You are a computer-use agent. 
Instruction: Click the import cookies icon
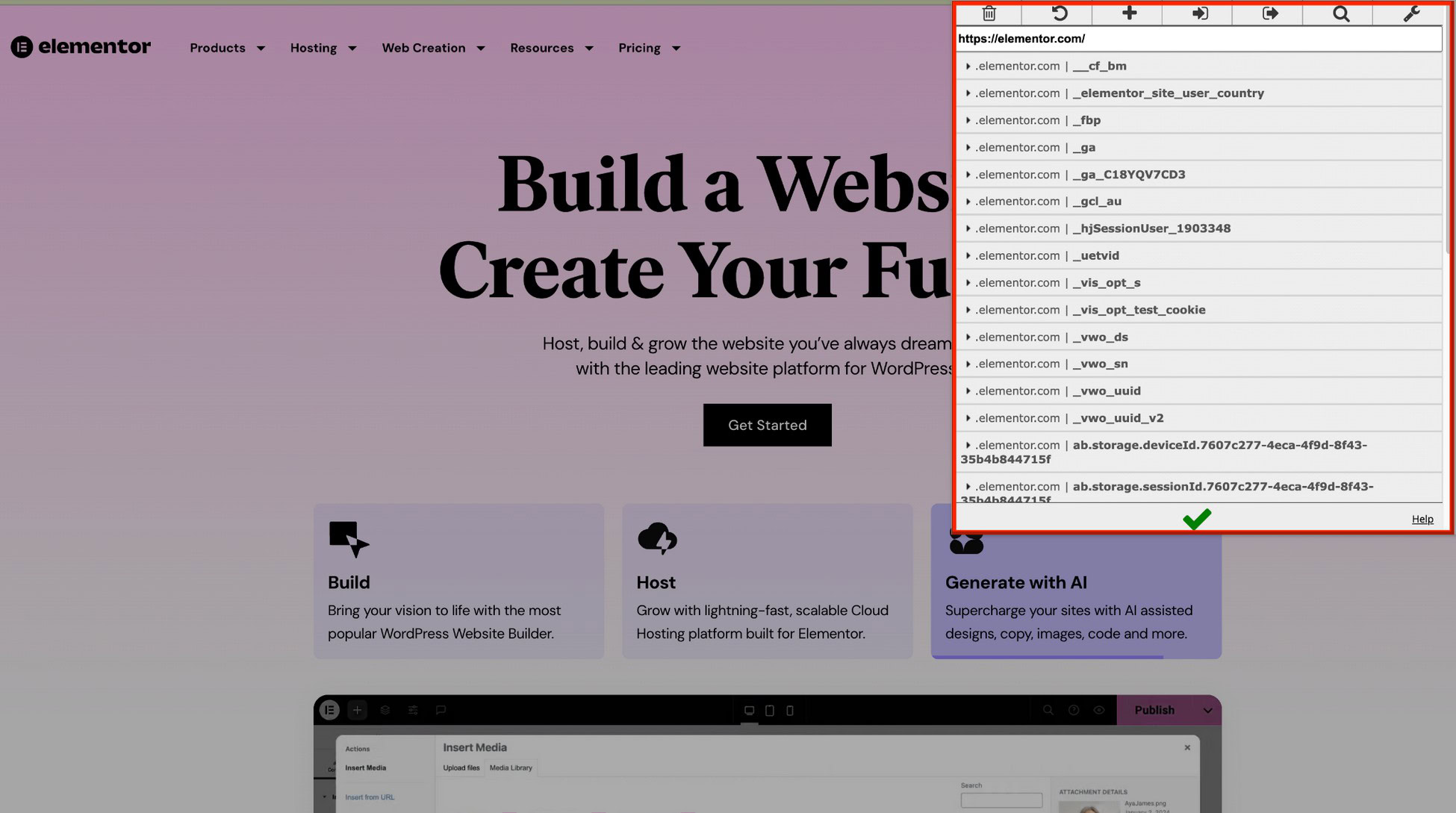coord(1200,13)
